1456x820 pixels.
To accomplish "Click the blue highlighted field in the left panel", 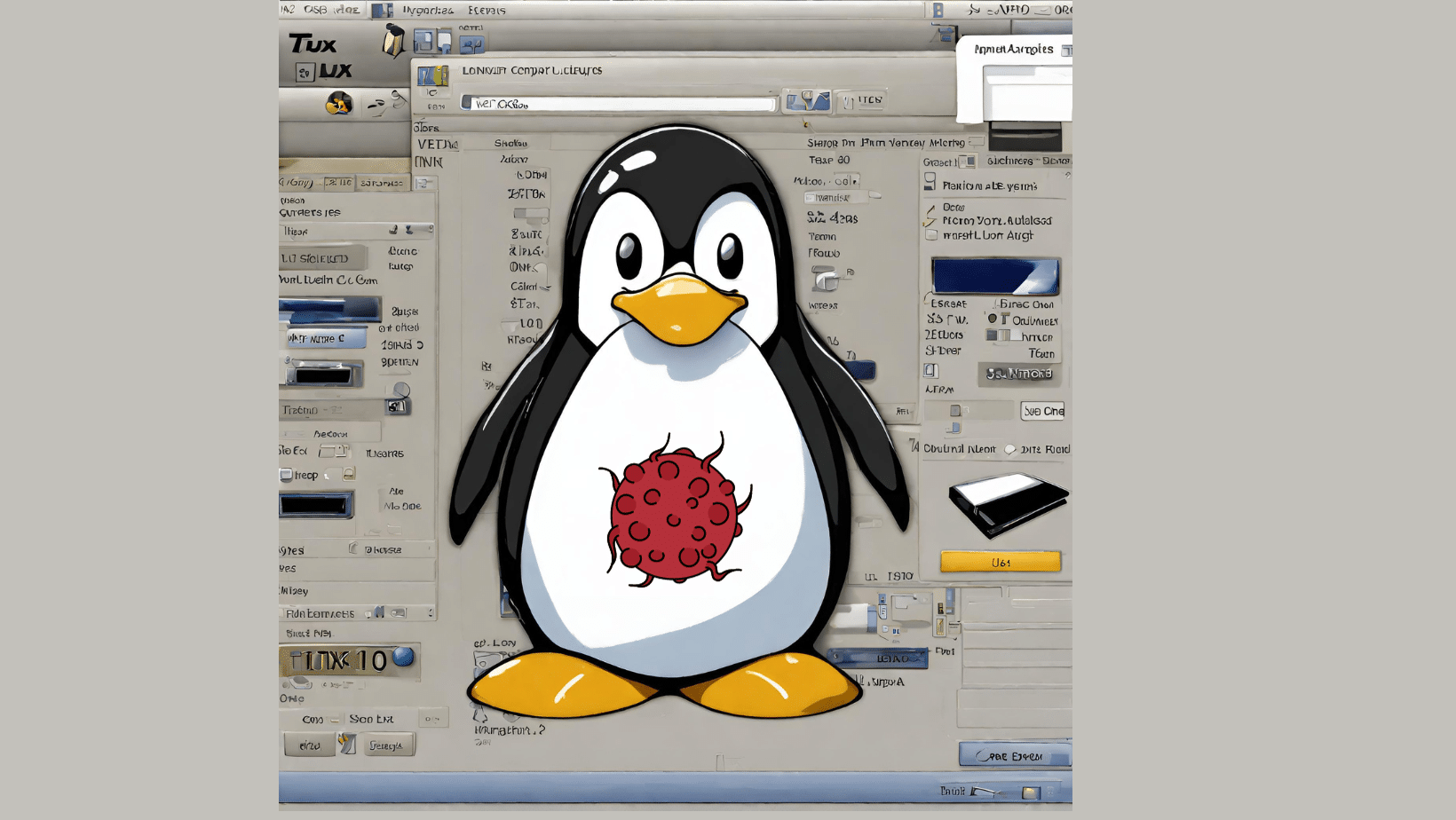I will [326, 338].
